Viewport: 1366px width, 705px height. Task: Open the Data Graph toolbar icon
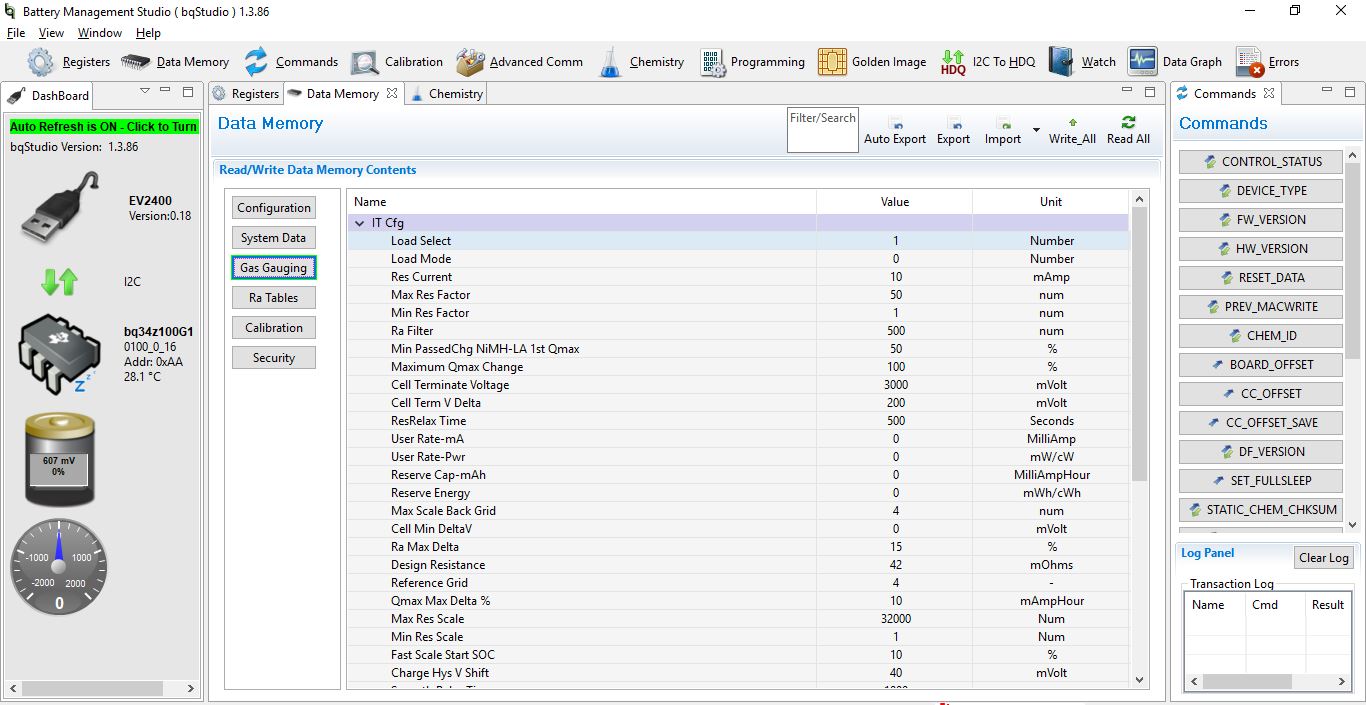click(x=1142, y=62)
